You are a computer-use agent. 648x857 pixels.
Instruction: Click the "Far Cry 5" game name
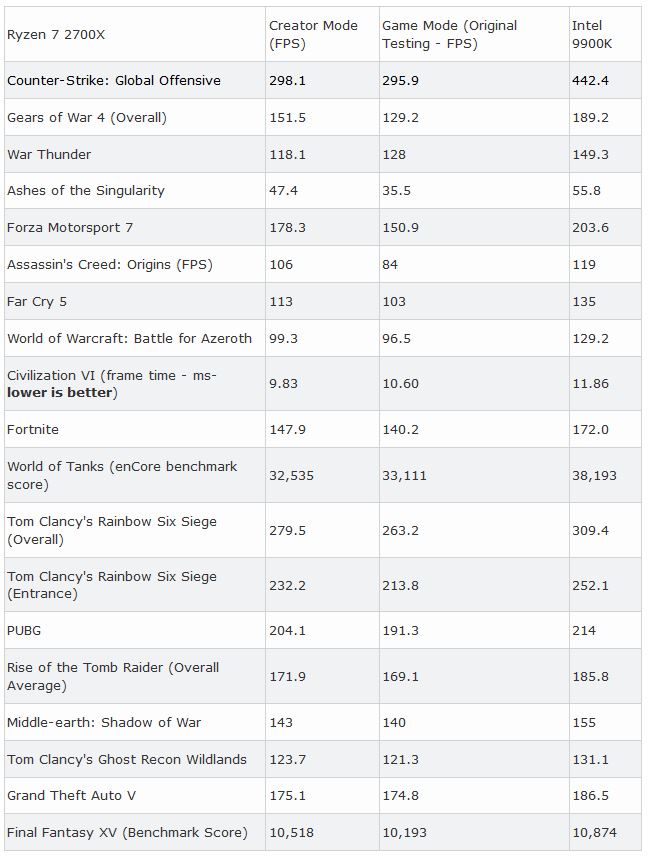click(x=37, y=301)
